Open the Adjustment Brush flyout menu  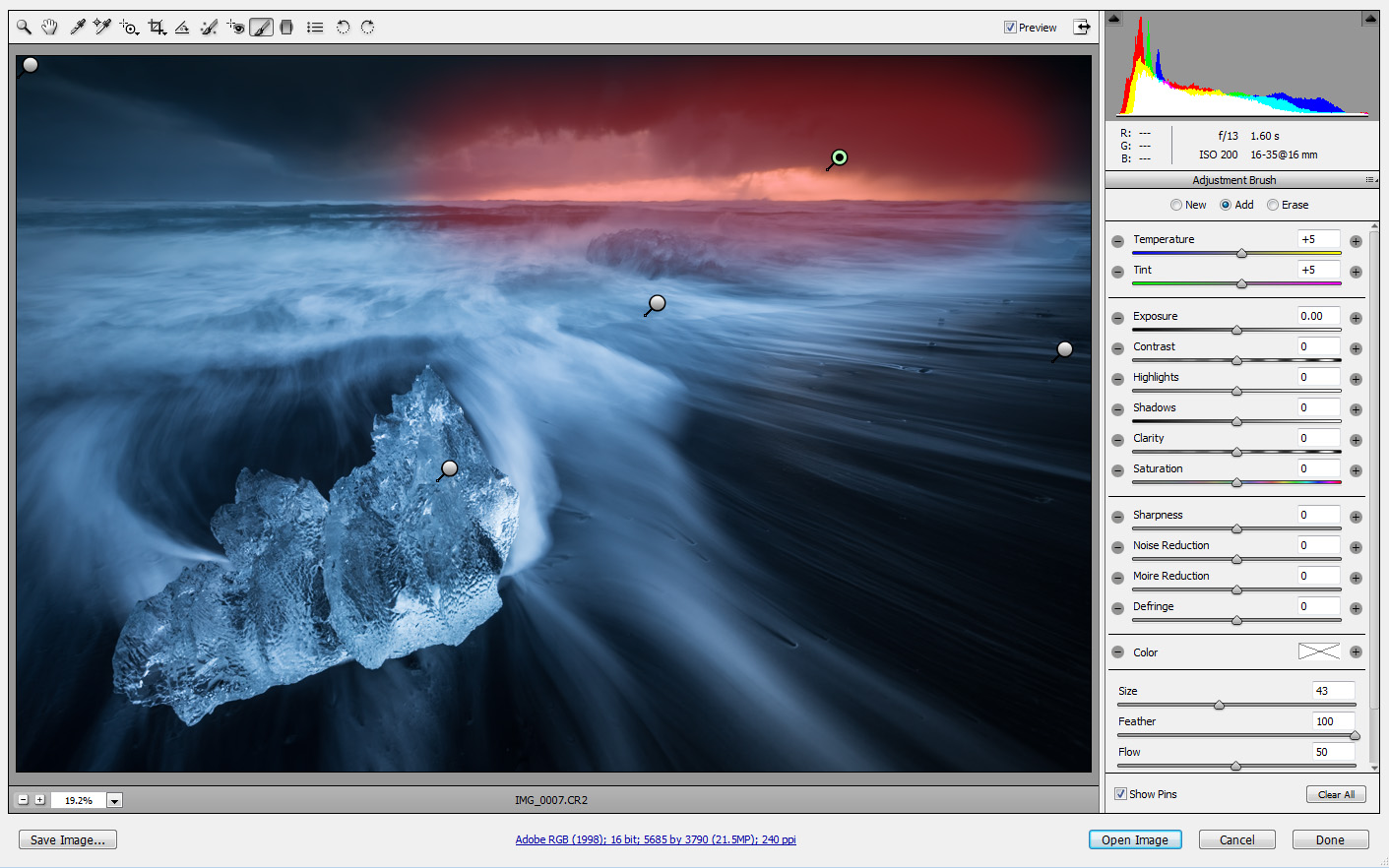[x=1370, y=179]
